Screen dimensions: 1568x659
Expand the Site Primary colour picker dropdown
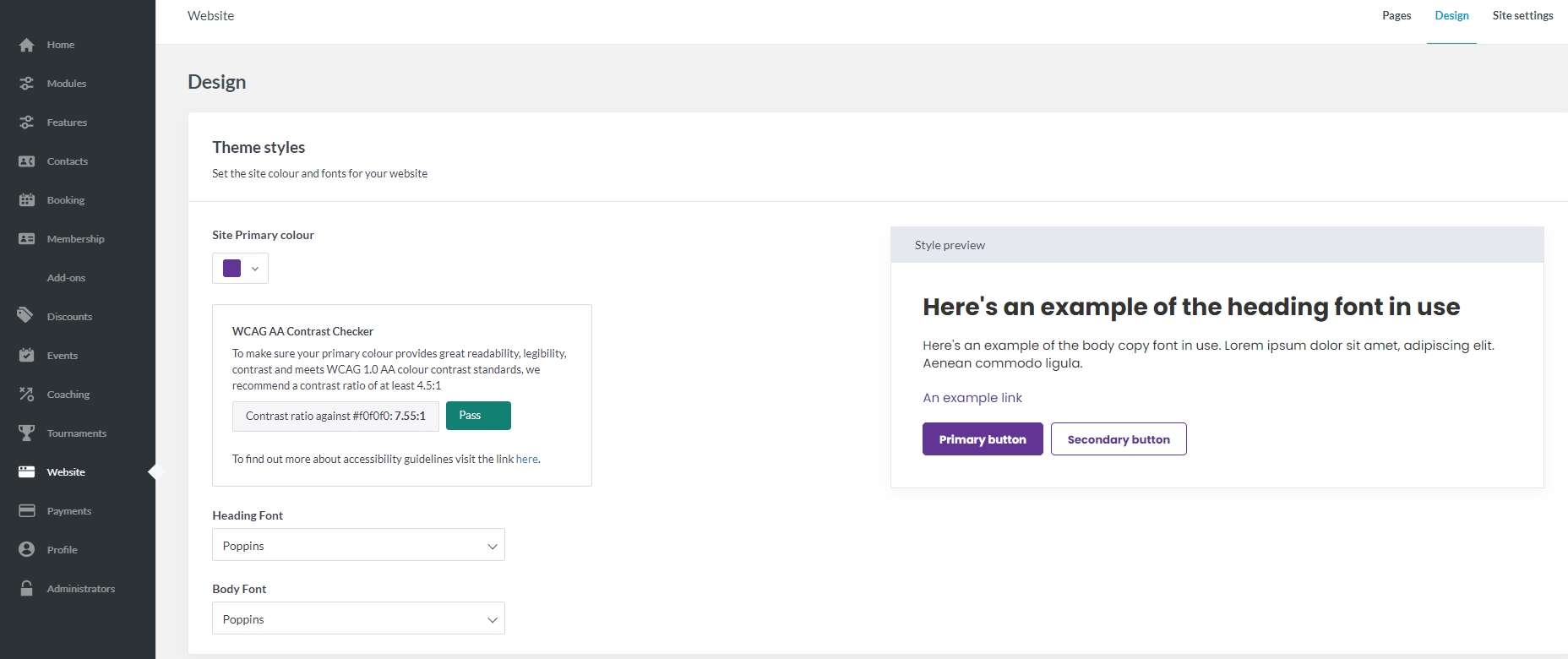(x=254, y=269)
